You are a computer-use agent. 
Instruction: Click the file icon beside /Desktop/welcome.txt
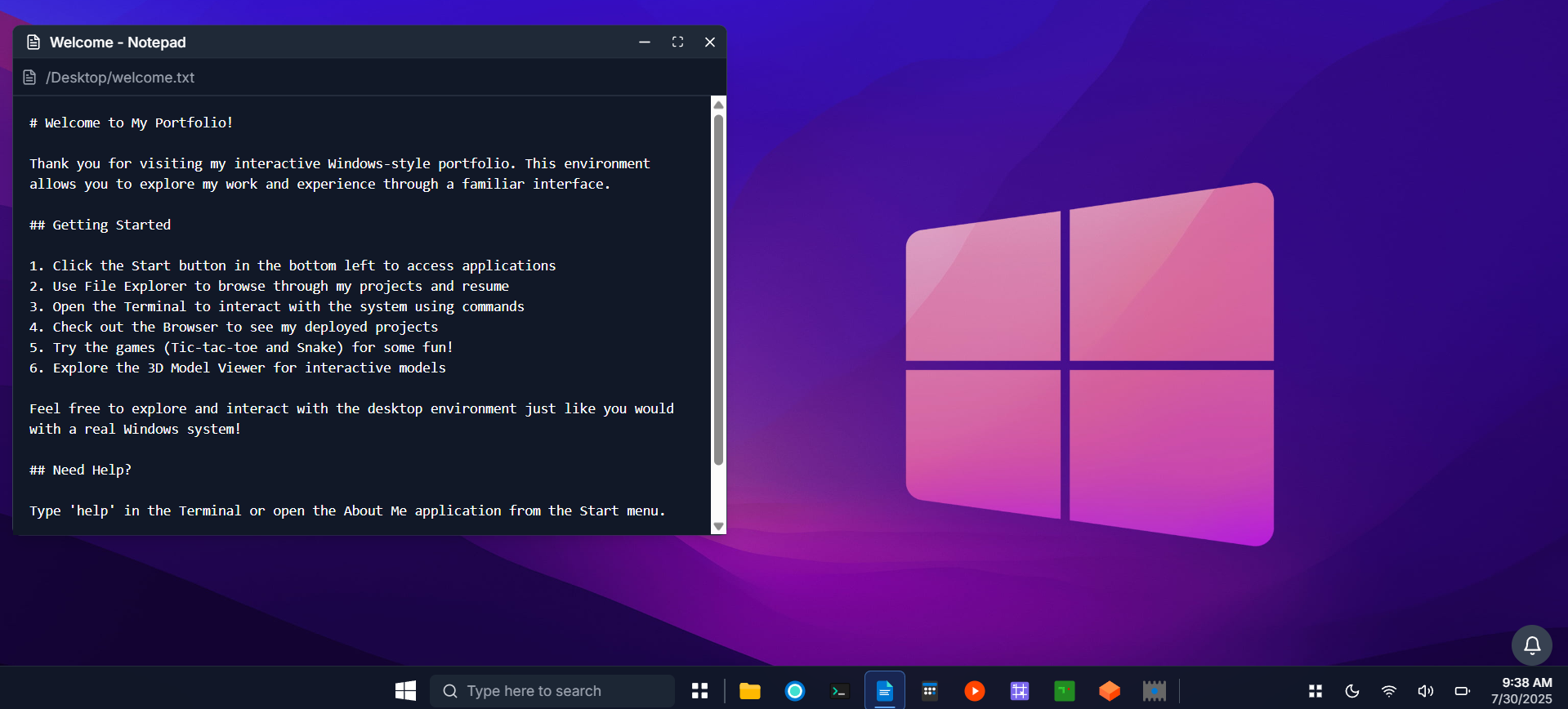(x=29, y=78)
